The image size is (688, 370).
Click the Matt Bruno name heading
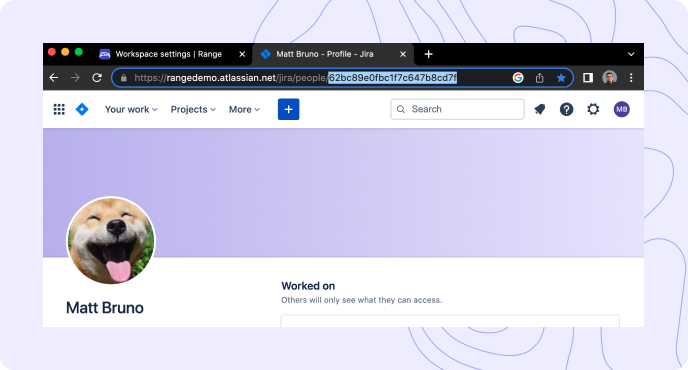[105, 308]
